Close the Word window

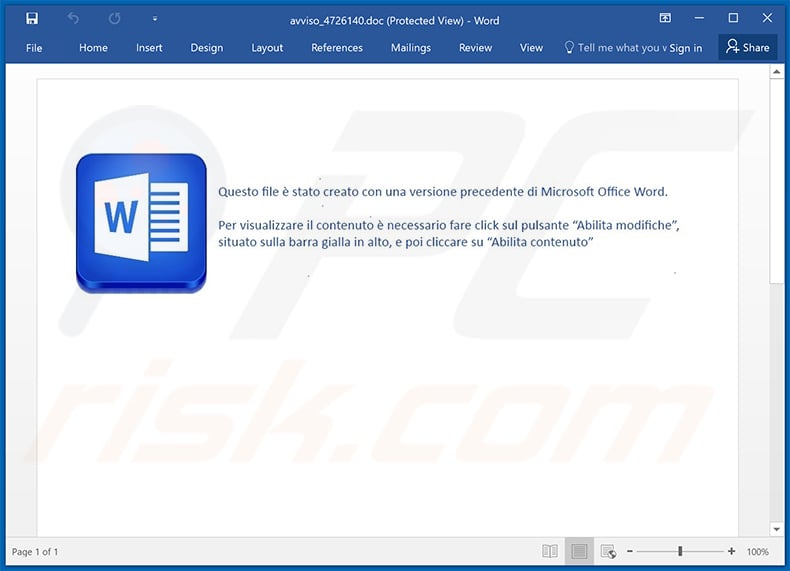pyautogui.click(x=767, y=18)
